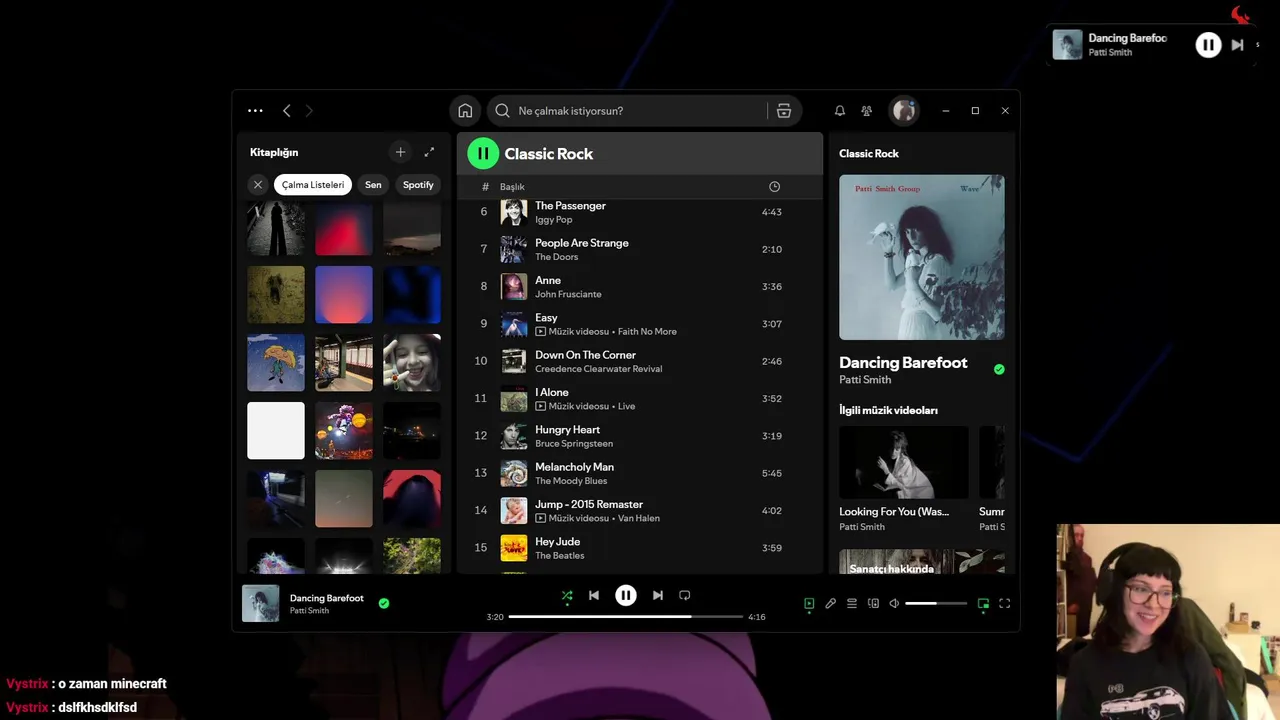Select Anne by John Frusciante

[640, 287]
